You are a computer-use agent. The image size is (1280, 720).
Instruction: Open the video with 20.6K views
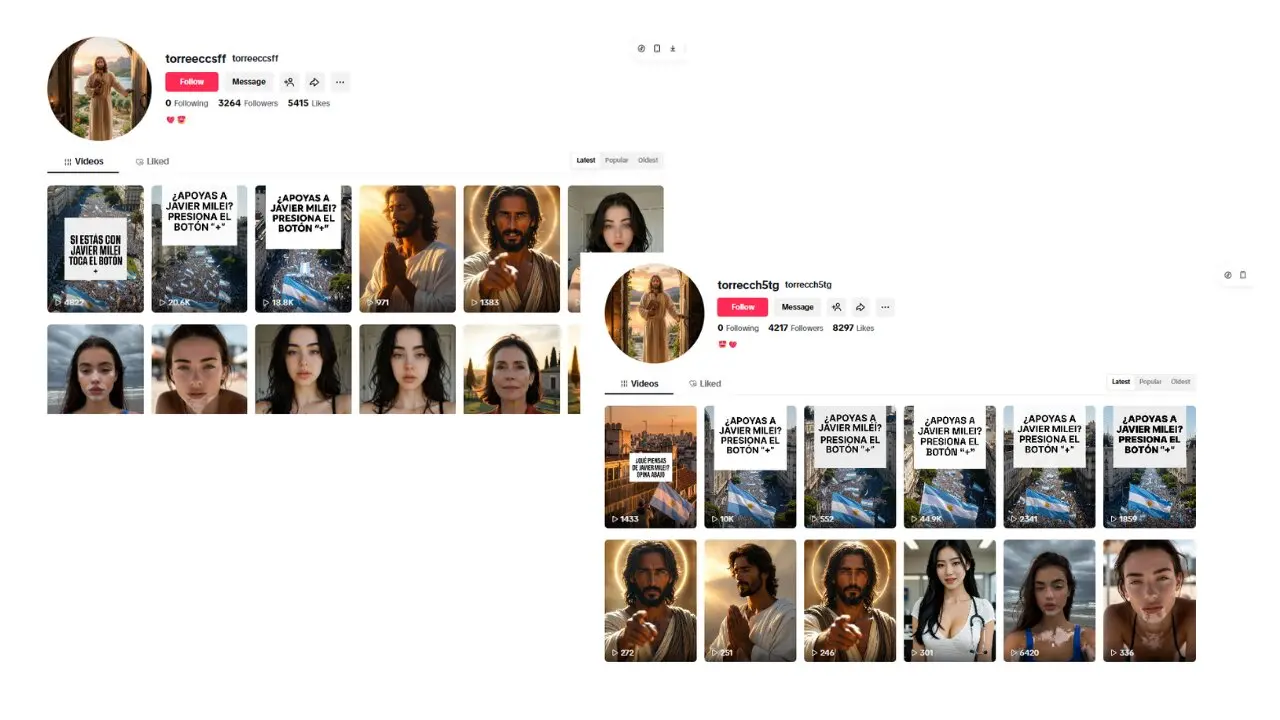(199, 249)
